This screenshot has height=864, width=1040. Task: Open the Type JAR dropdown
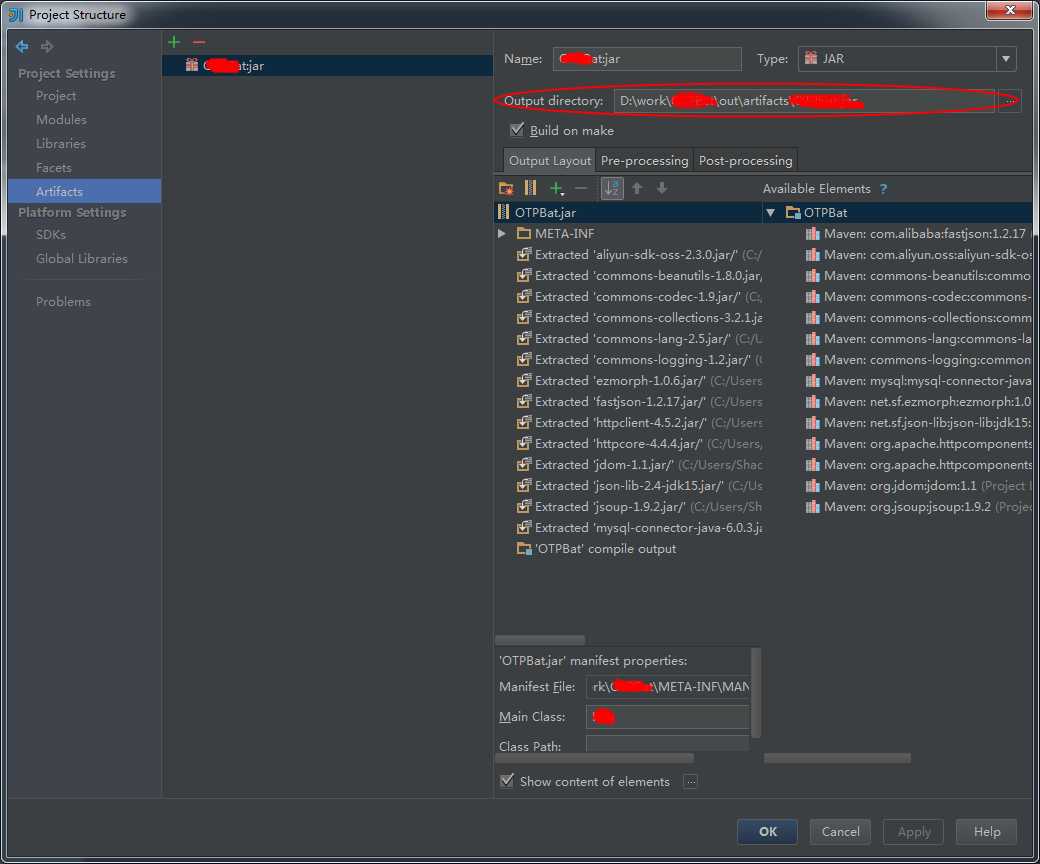click(1006, 59)
